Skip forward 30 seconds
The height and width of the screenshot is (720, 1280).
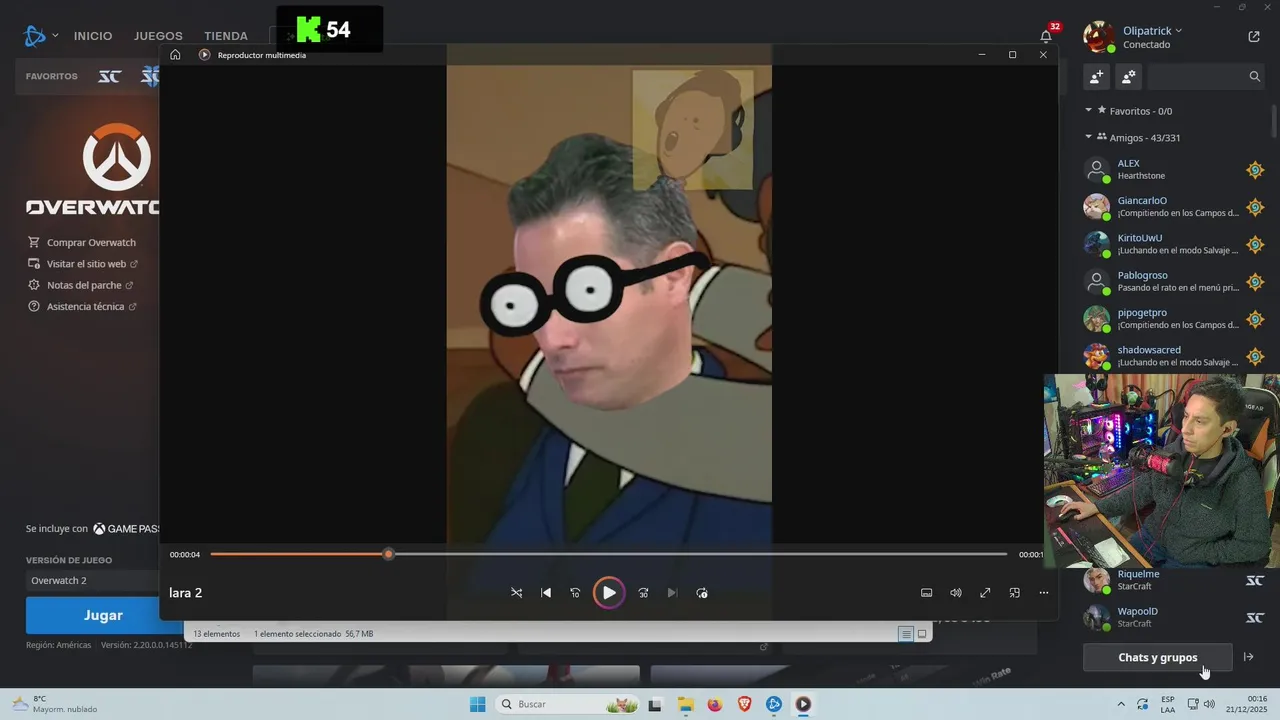tap(643, 593)
